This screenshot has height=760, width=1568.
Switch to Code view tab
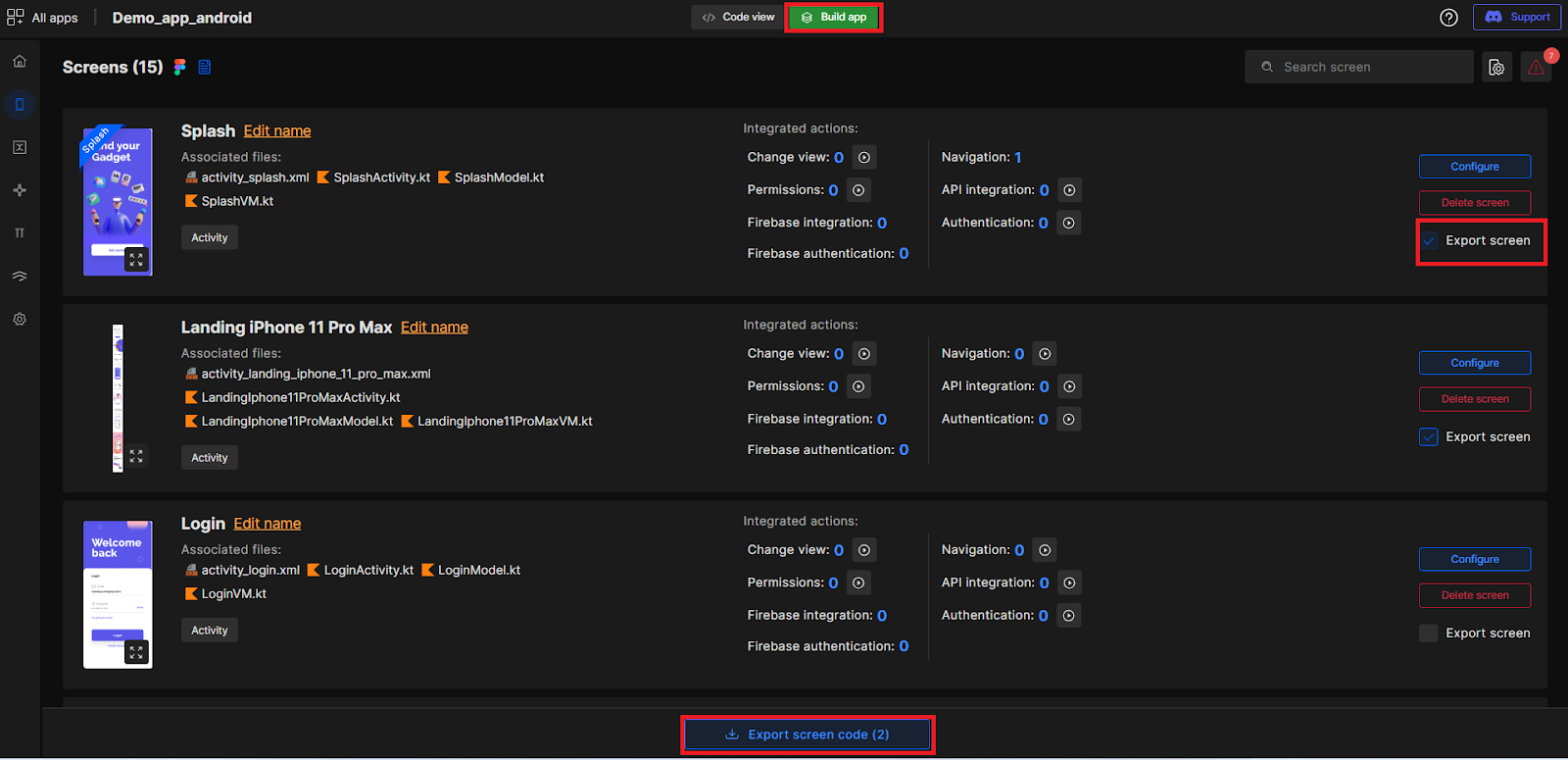(x=739, y=18)
